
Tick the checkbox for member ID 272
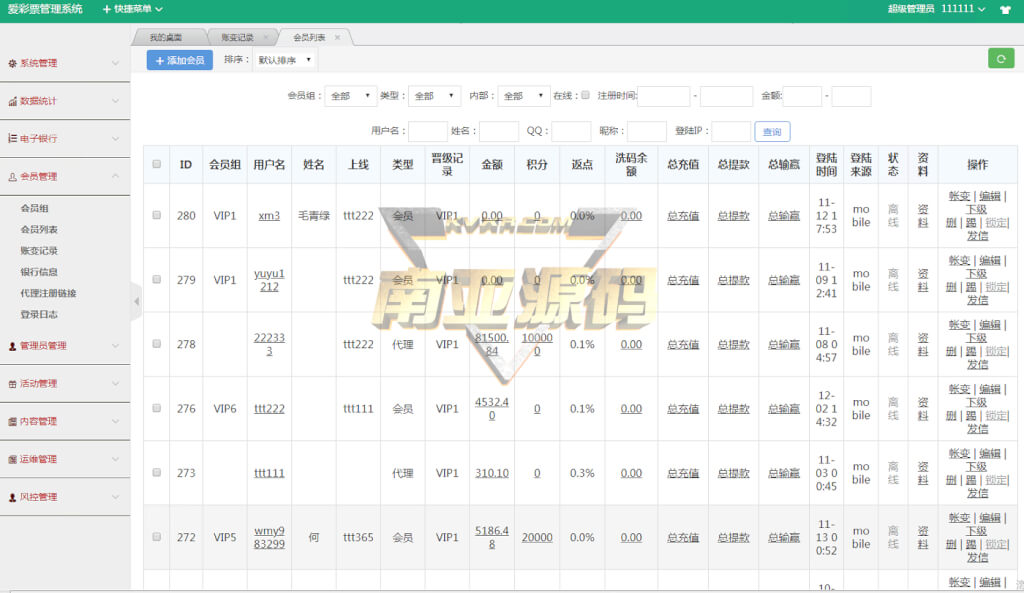click(x=157, y=537)
